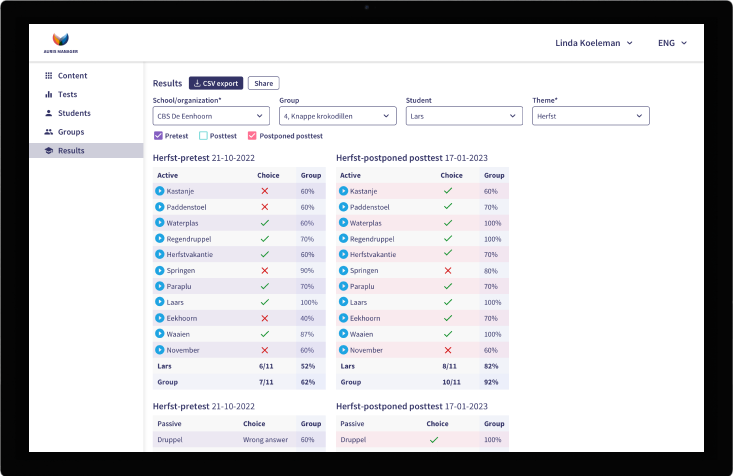This screenshot has width=733, height=476.
Task: Open the Student dropdown showing Lars
Action: [x=464, y=116]
